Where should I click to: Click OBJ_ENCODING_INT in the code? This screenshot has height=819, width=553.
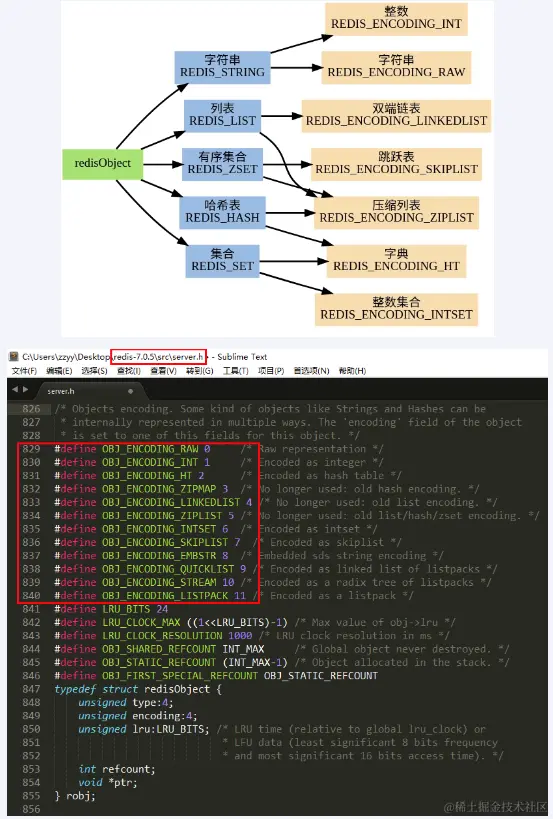pyautogui.click(x=150, y=462)
